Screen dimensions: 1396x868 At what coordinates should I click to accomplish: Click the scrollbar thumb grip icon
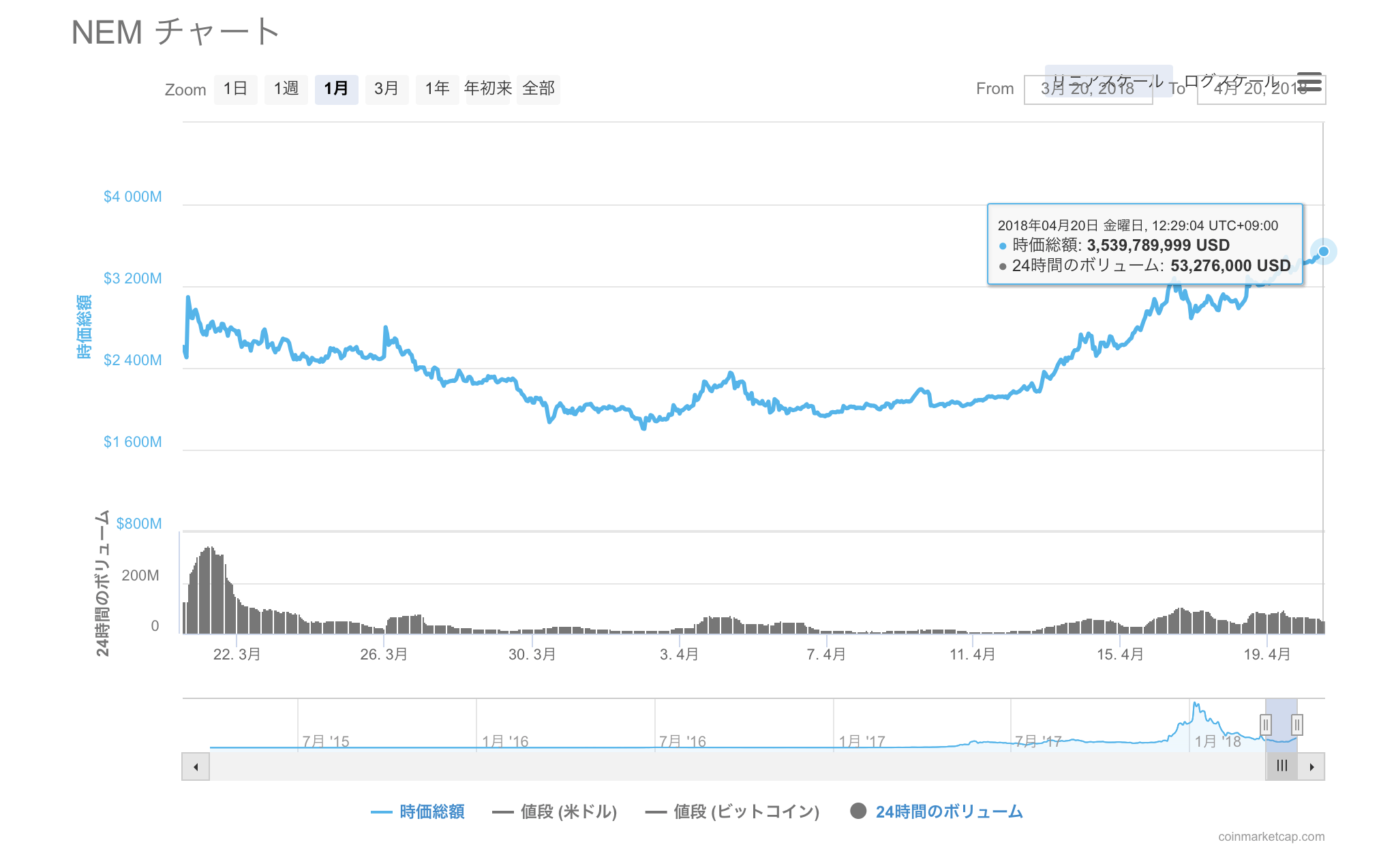1282,766
